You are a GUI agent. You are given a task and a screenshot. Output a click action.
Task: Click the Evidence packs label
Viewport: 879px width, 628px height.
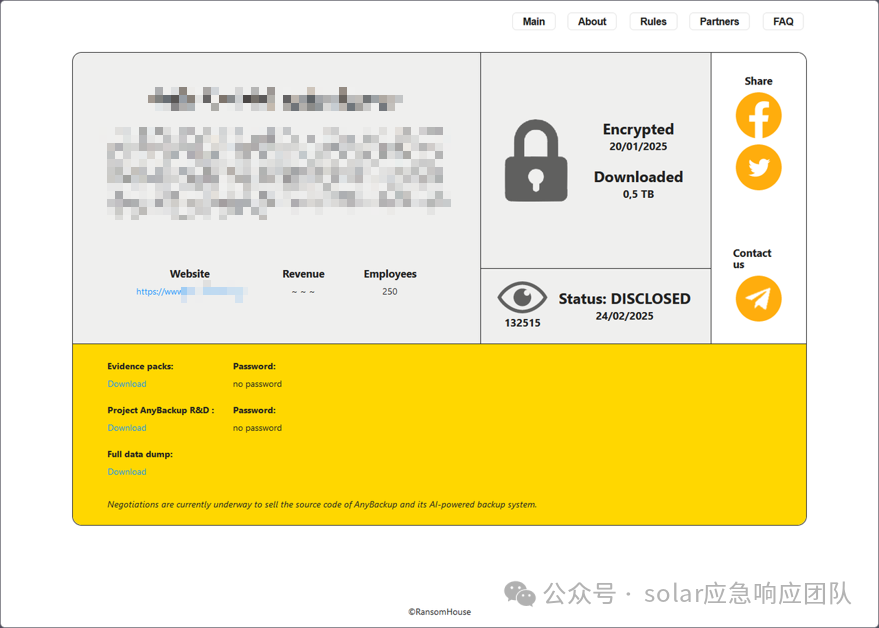tap(140, 366)
